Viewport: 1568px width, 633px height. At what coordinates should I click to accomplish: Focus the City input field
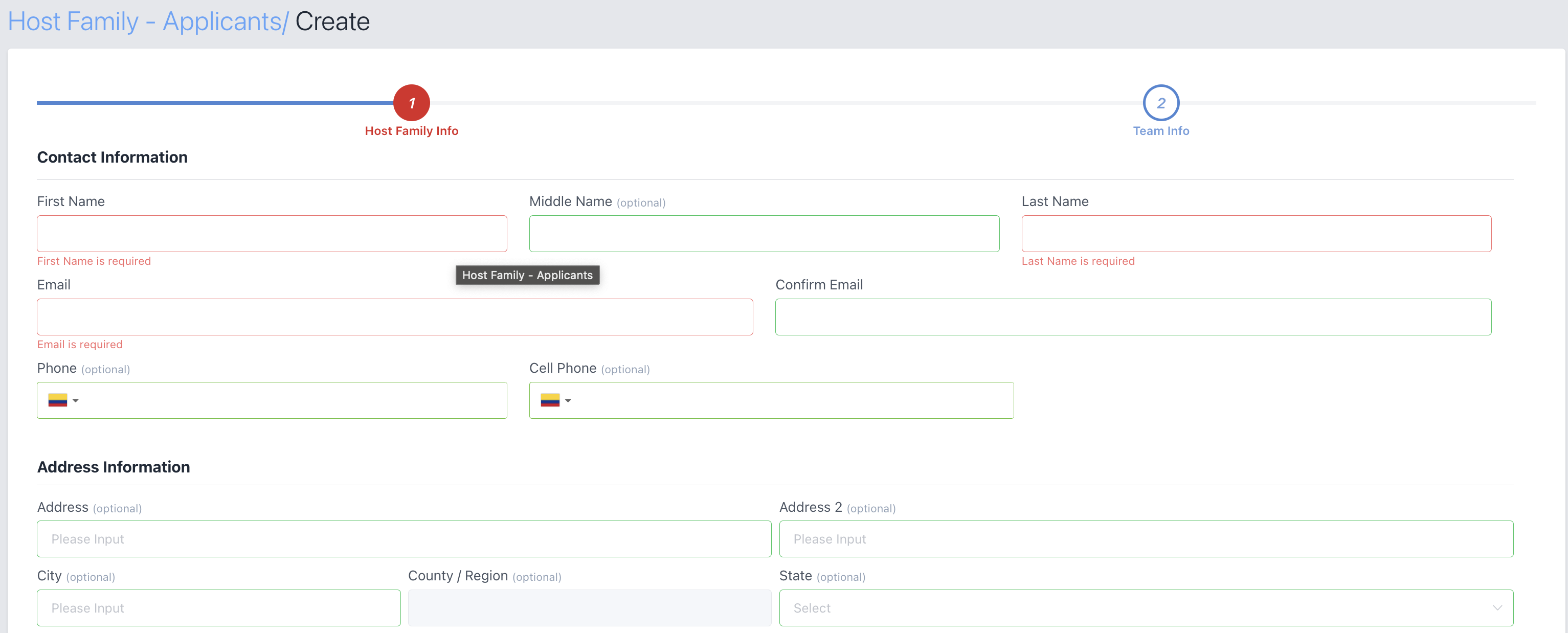click(218, 608)
